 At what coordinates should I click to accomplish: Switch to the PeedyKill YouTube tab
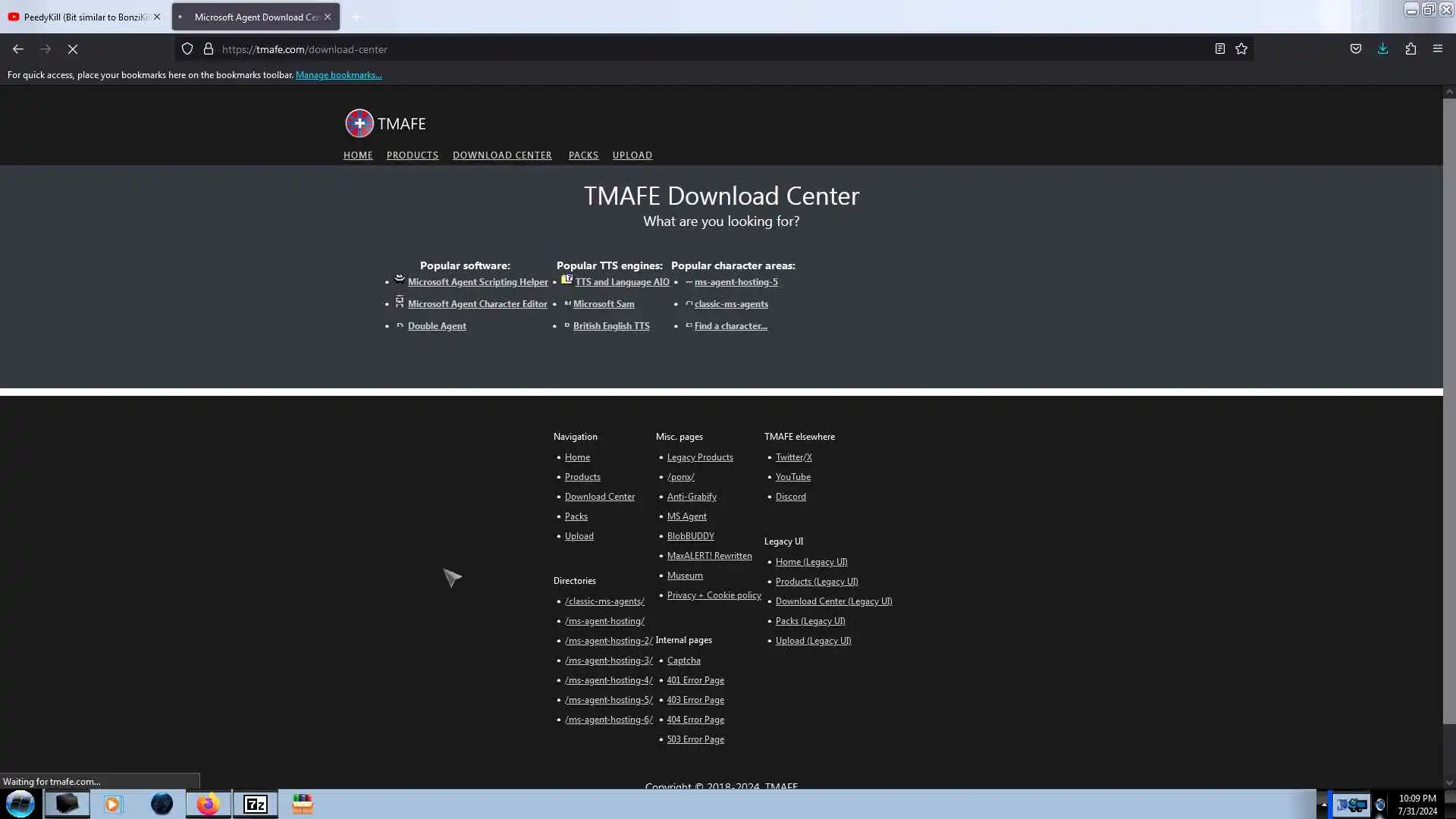pos(85,17)
